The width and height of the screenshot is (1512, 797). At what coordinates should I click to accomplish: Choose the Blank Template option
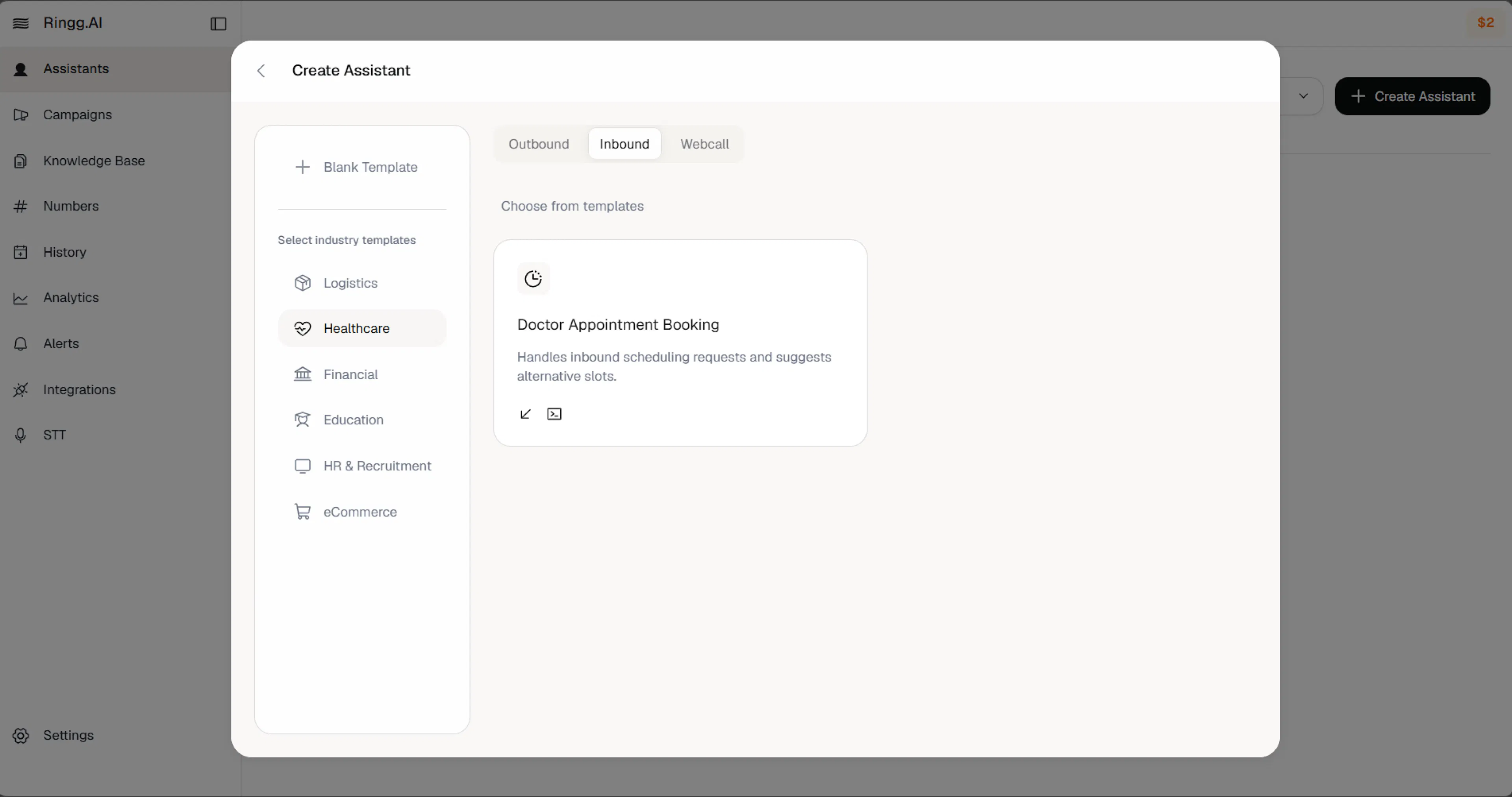pyautogui.click(x=362, y=167)
